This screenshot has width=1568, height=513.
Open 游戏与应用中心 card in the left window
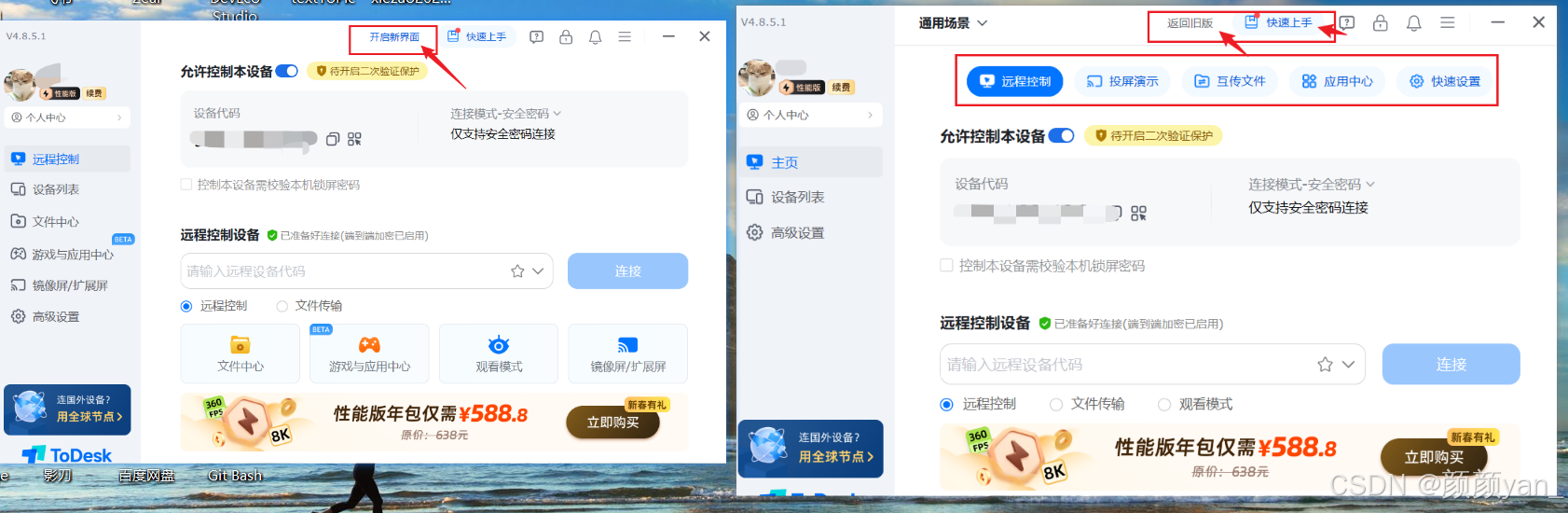369,354
